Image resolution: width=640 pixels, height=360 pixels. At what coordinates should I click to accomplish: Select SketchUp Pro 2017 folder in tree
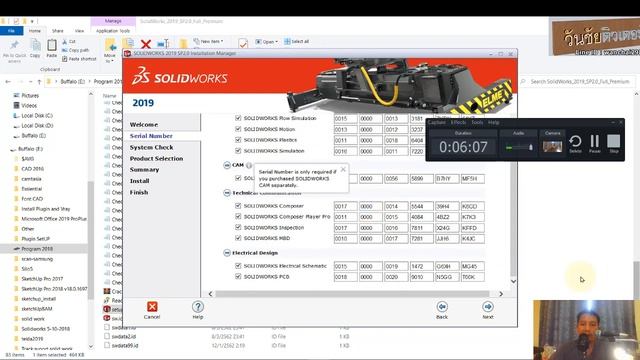pos(42,279)
